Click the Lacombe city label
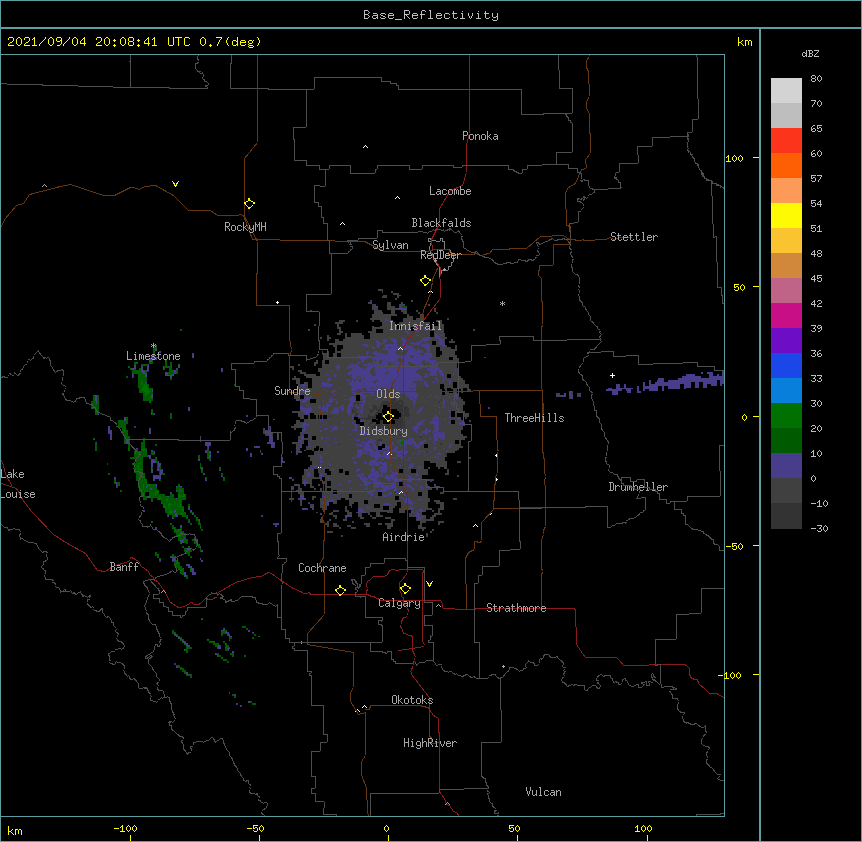The height and width of the screenshot is (842, 862). tap(450, 191)
